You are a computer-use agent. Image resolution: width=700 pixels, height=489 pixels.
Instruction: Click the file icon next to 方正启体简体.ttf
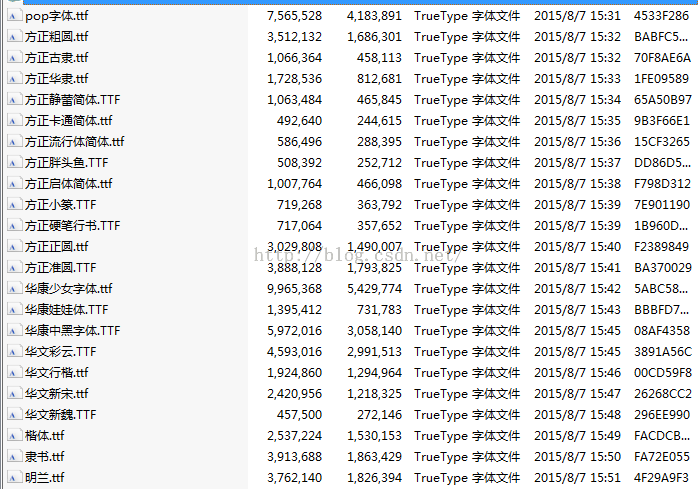coord(14,184)
